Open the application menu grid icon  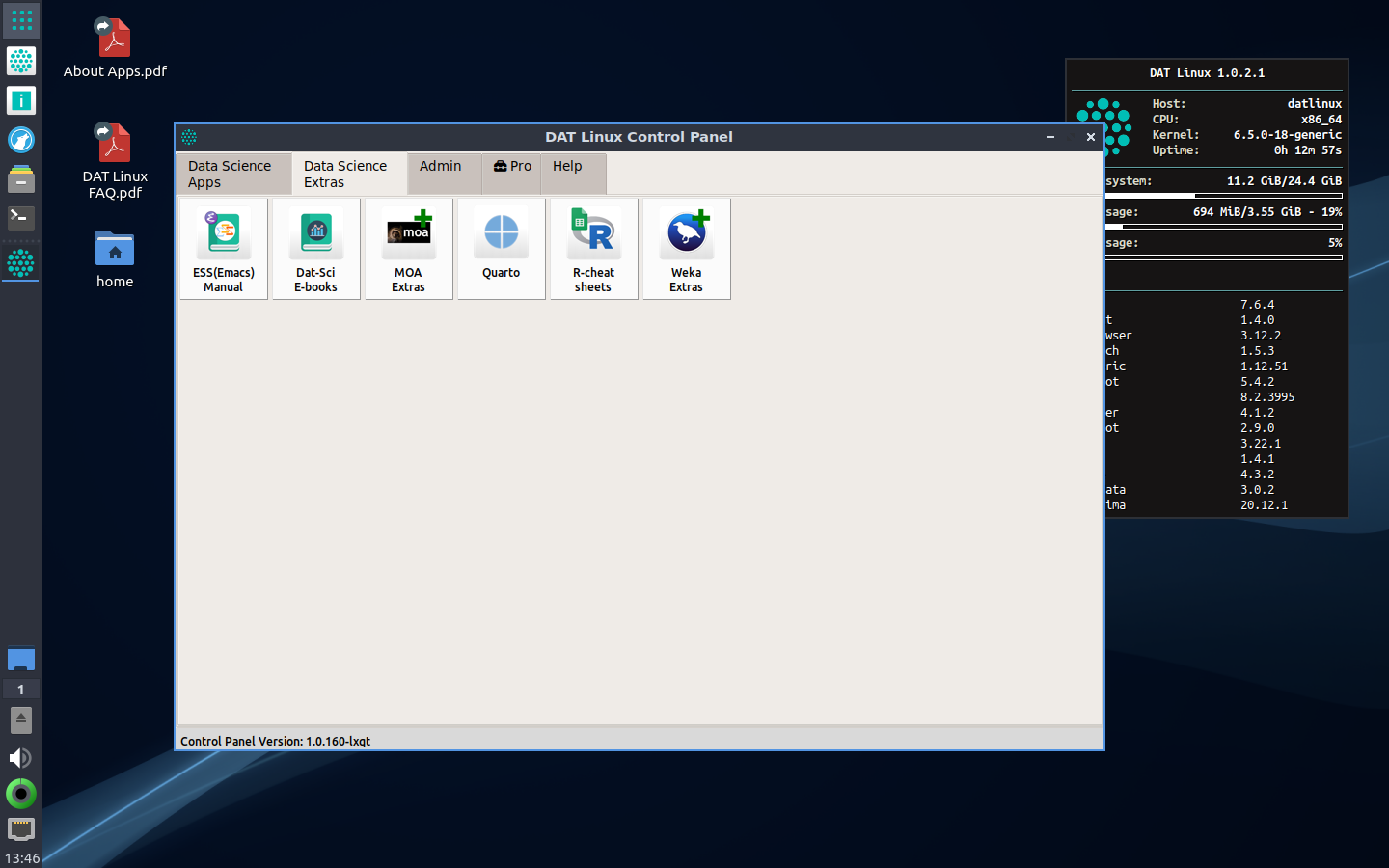click(x=21, y=20)
